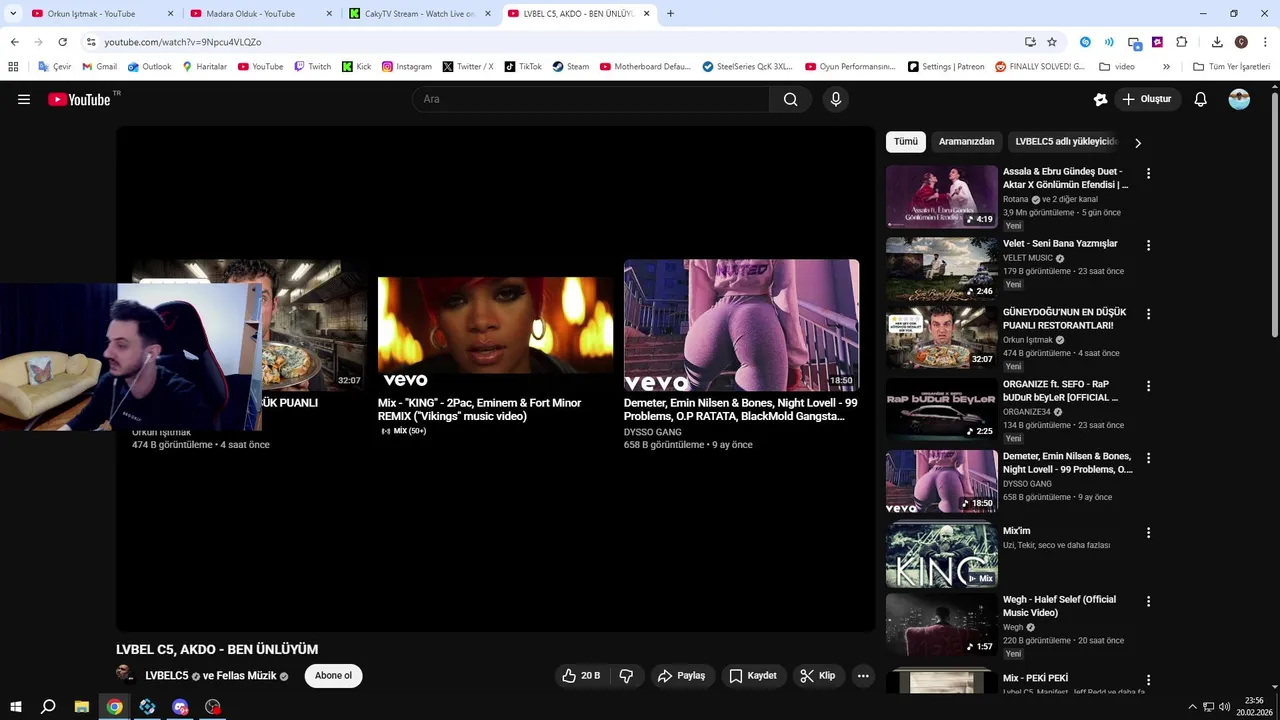Subscribe with the Abone ol button
Image resolution: width=1280 pixels, height=720 pixels.
click(333, 676)
